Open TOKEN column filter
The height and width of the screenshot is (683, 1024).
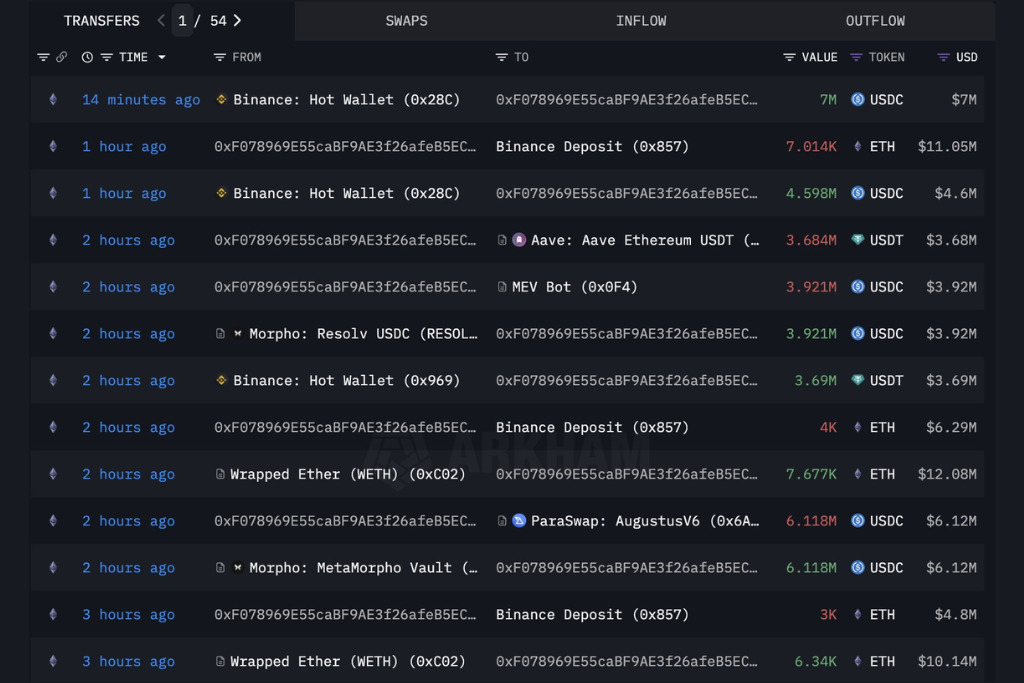pos(856,57)
